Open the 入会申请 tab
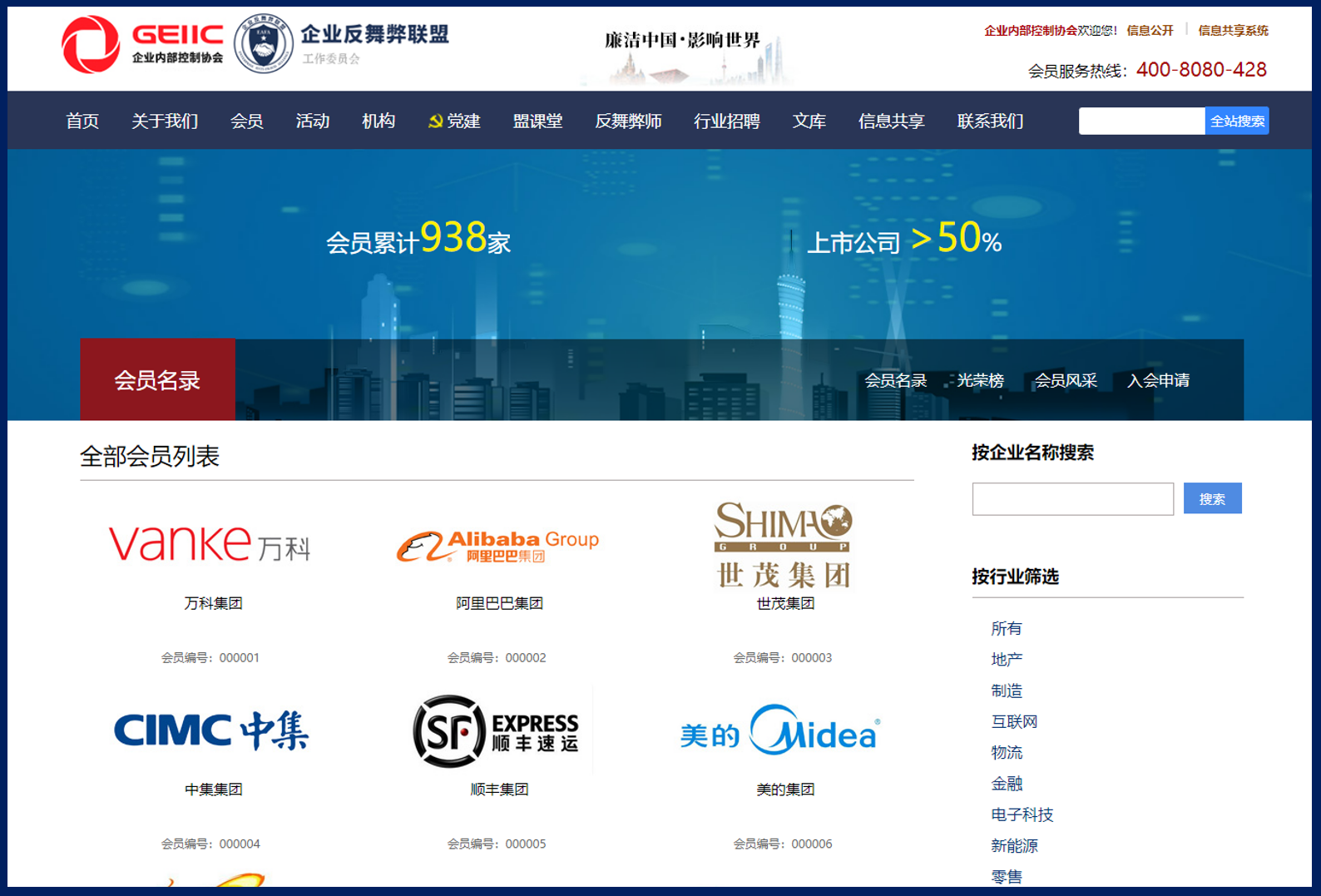The height and width of the screenshot is (896, 1321). [1158, 381]
